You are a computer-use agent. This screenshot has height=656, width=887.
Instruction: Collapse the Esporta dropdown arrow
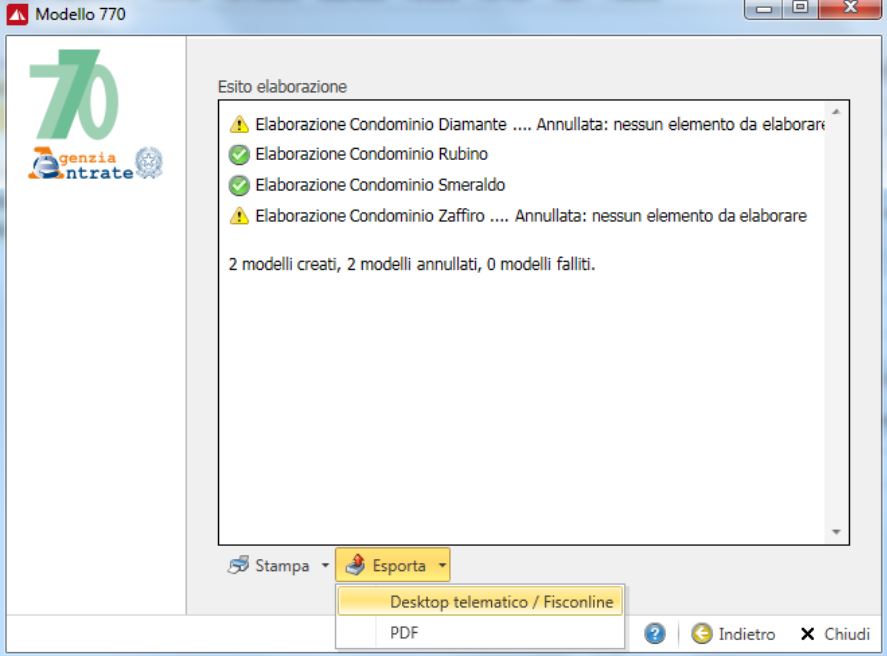(x=442, y=565)
